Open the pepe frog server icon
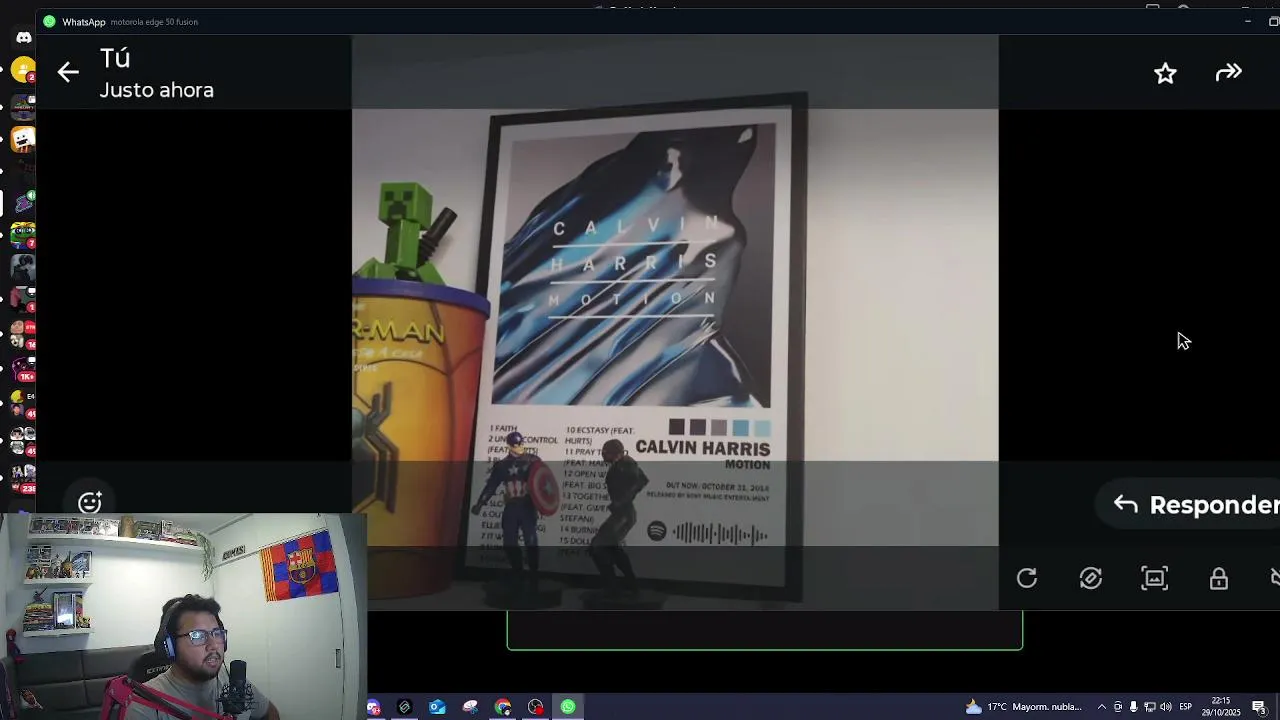1280x720 pixels. [x=23, y=234]
